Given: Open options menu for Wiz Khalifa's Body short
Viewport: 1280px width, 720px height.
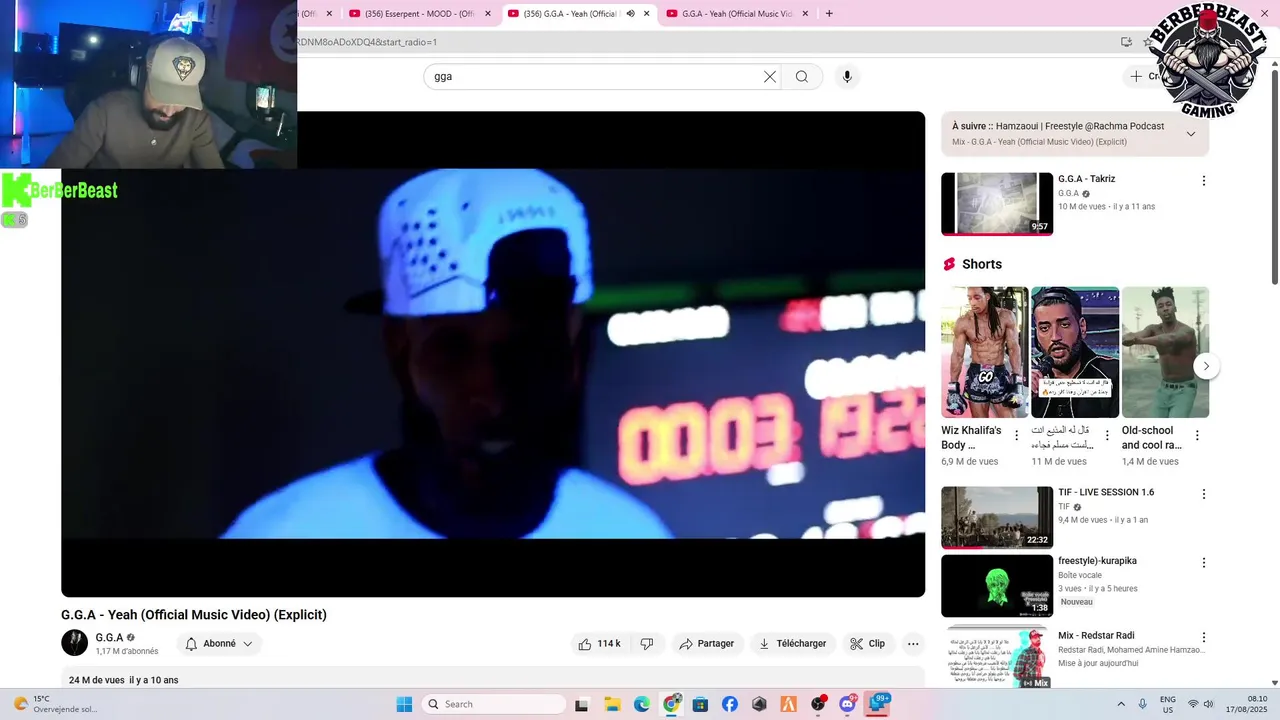Looking at the screenshot, I should pyautogui.click(x=1017, y=436).
